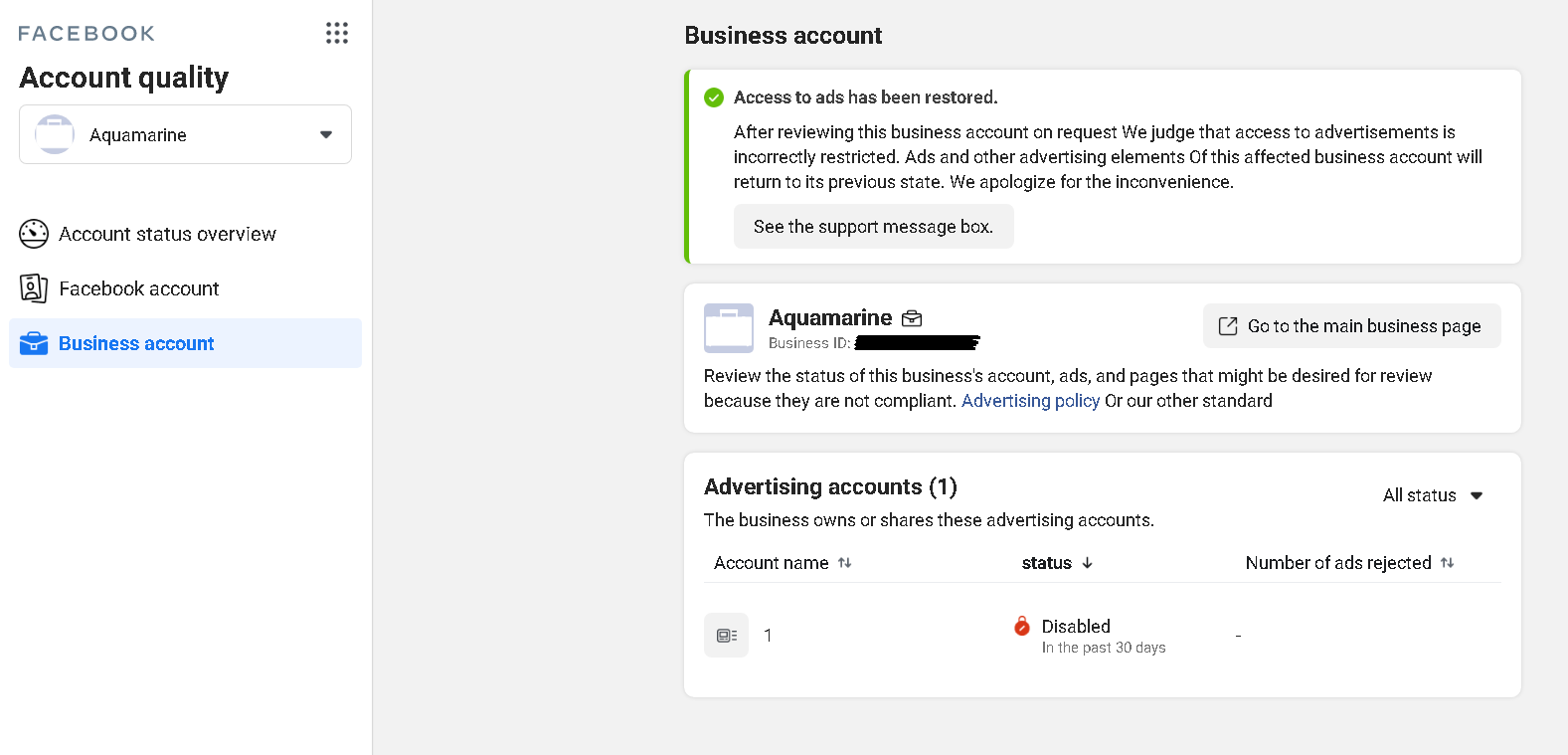The image size is (1568, 755).
Task: Click the FACEBOOK logo text
Action: tap(87, 34)
